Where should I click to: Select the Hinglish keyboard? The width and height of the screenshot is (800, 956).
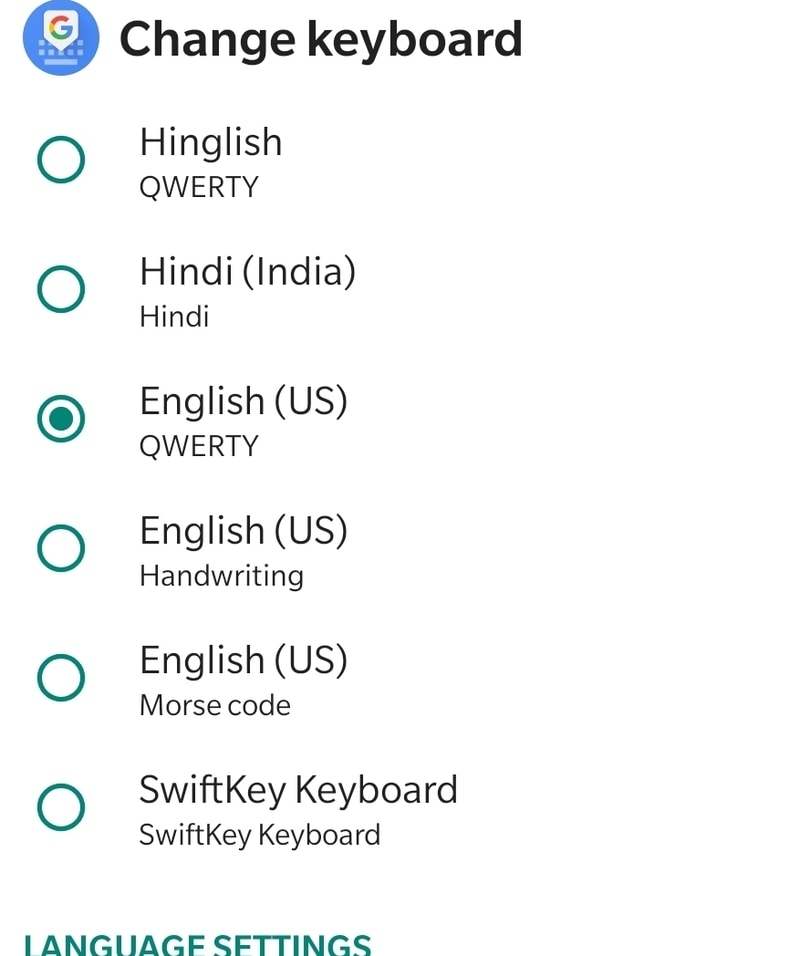coord(60,158)
